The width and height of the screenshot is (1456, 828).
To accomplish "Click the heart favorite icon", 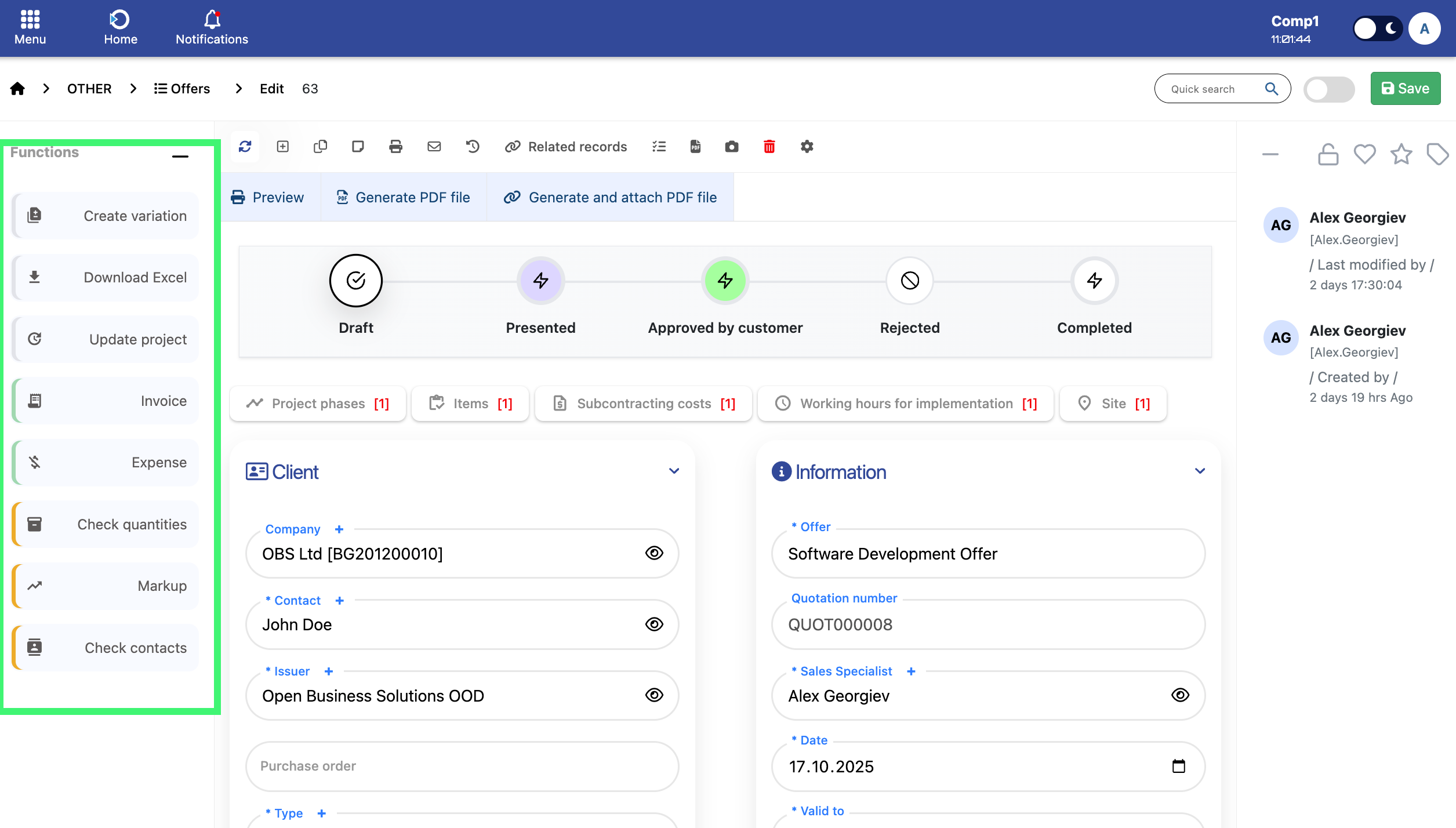I will click(1364, 154).
